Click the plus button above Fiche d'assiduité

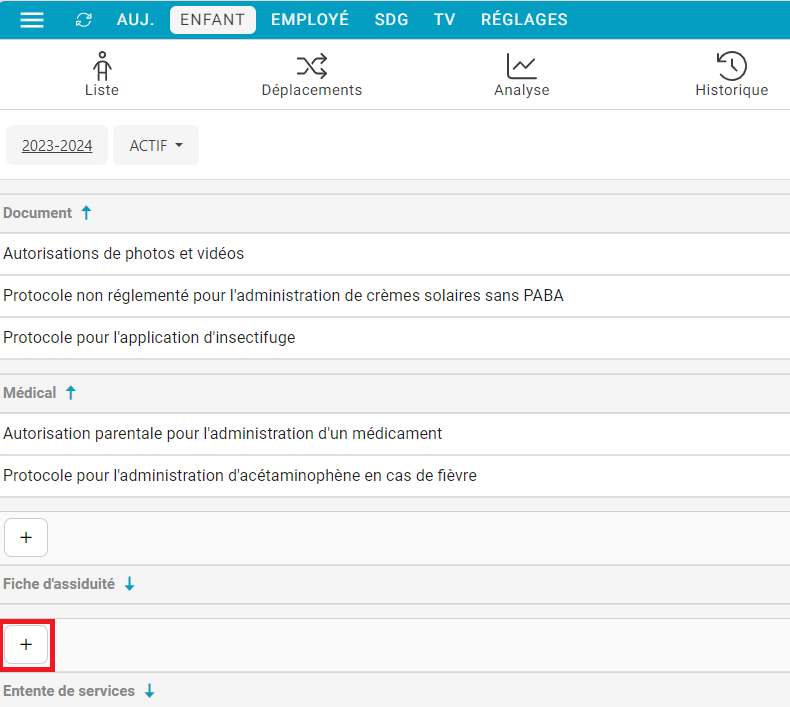point(26,538)
